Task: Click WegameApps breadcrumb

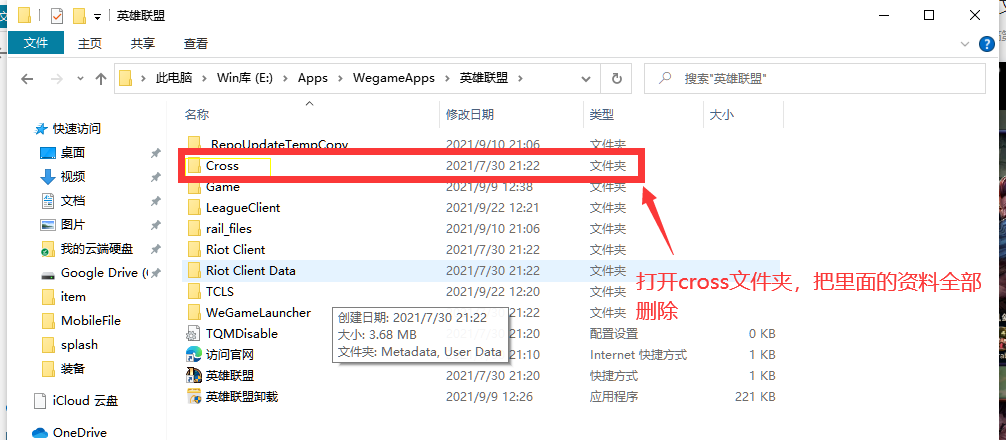Action: tap(394, 78)
